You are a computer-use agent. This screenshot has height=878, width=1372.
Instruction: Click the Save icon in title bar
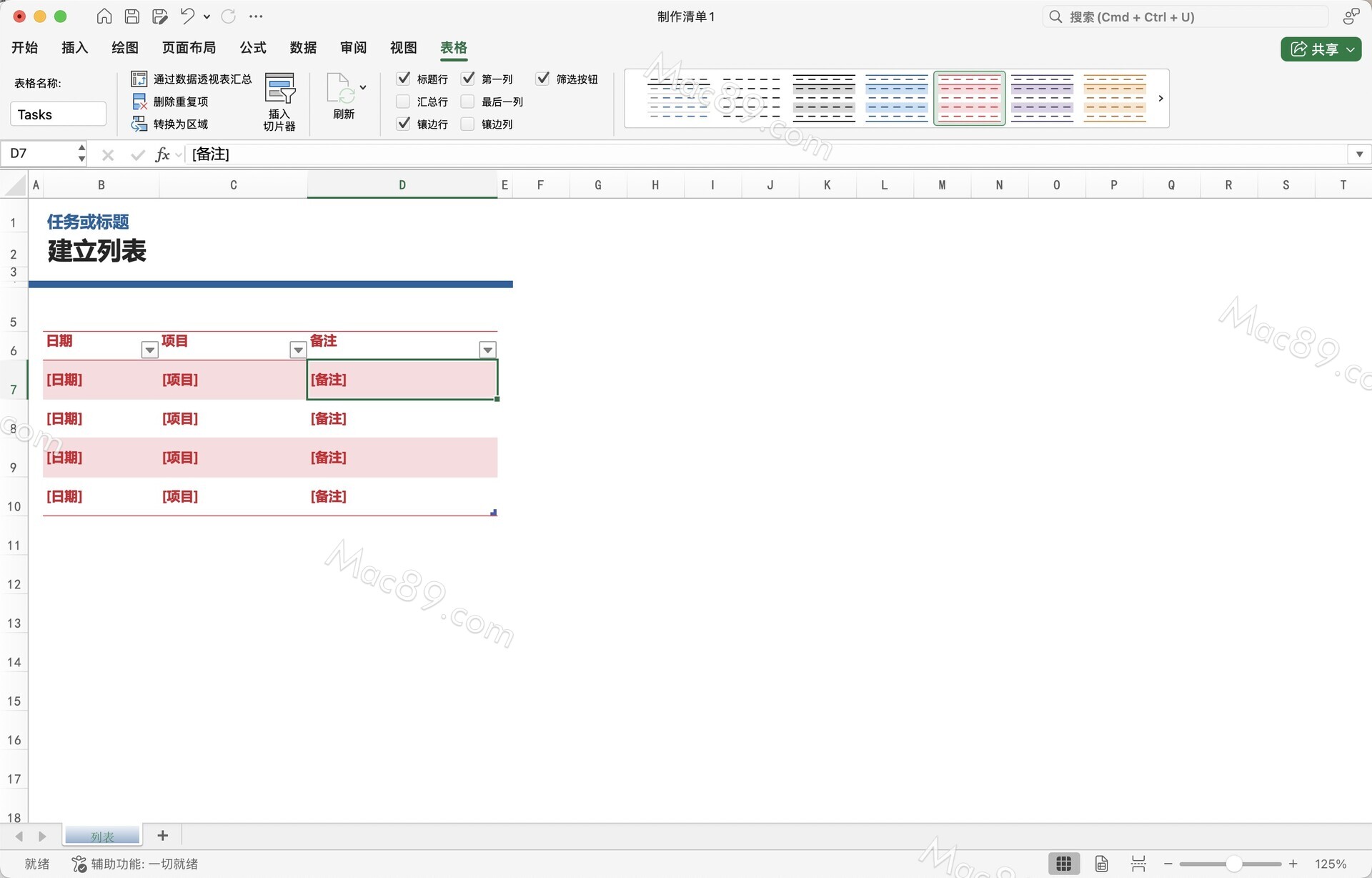(132, 16)
